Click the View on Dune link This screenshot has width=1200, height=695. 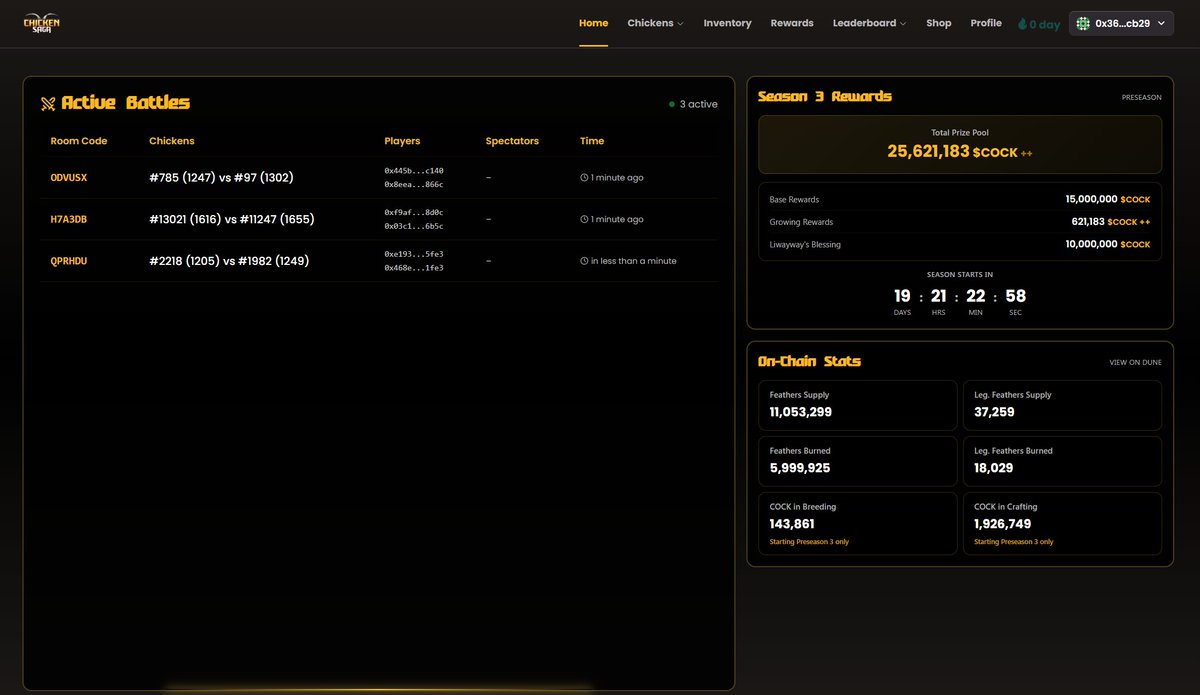(x=1135, y=362)
